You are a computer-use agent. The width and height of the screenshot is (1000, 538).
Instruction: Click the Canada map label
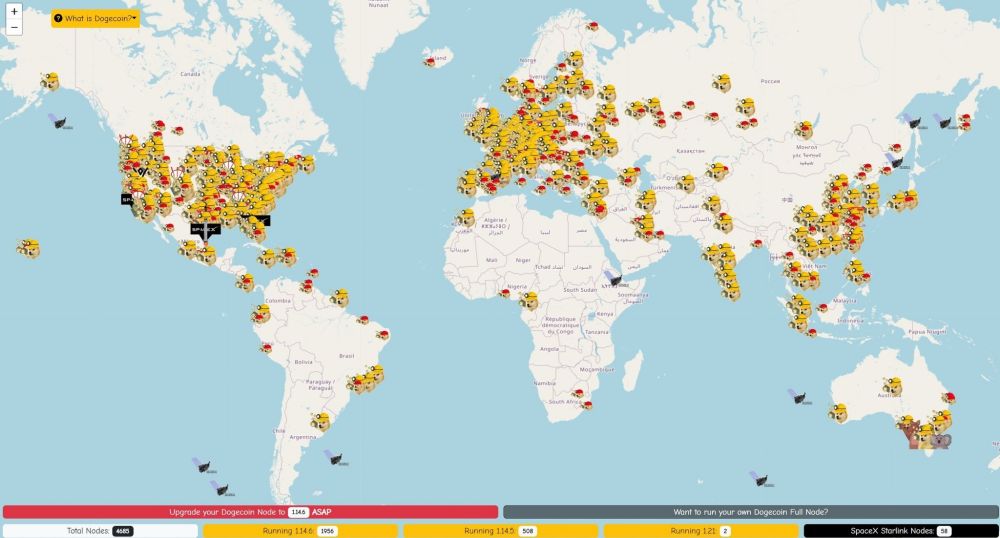(x=190, y=74)
